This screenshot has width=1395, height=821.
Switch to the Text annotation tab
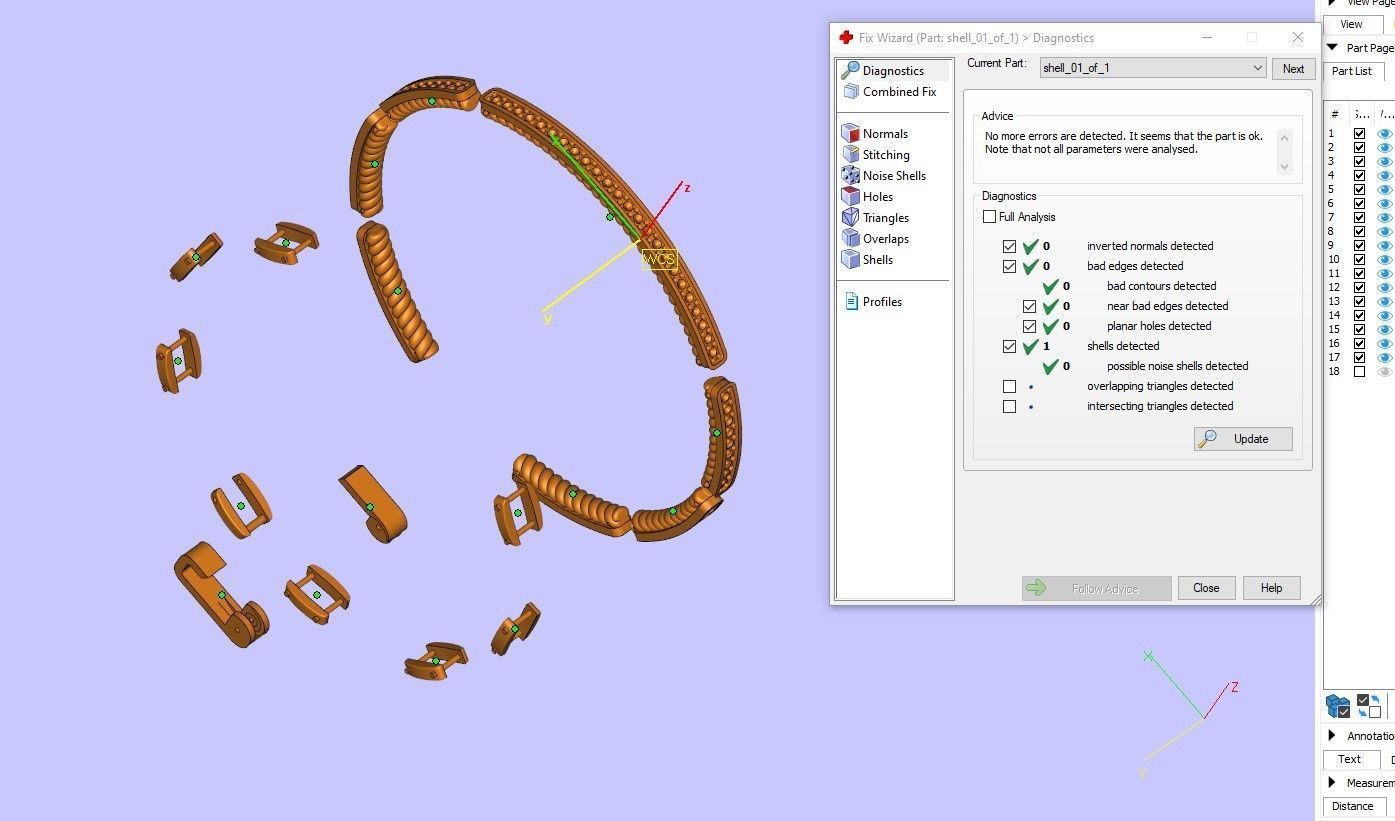pos(1350,759)
